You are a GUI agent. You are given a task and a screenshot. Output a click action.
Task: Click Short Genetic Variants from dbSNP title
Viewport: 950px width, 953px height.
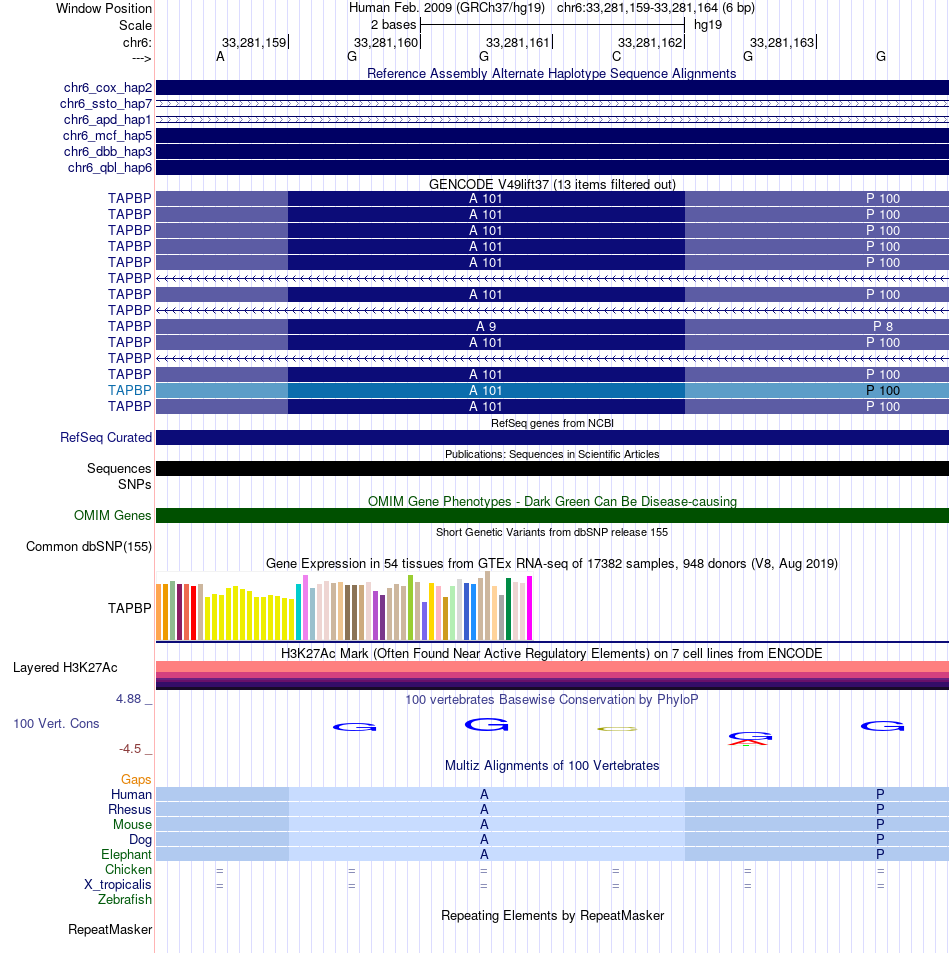pos(552,532)
